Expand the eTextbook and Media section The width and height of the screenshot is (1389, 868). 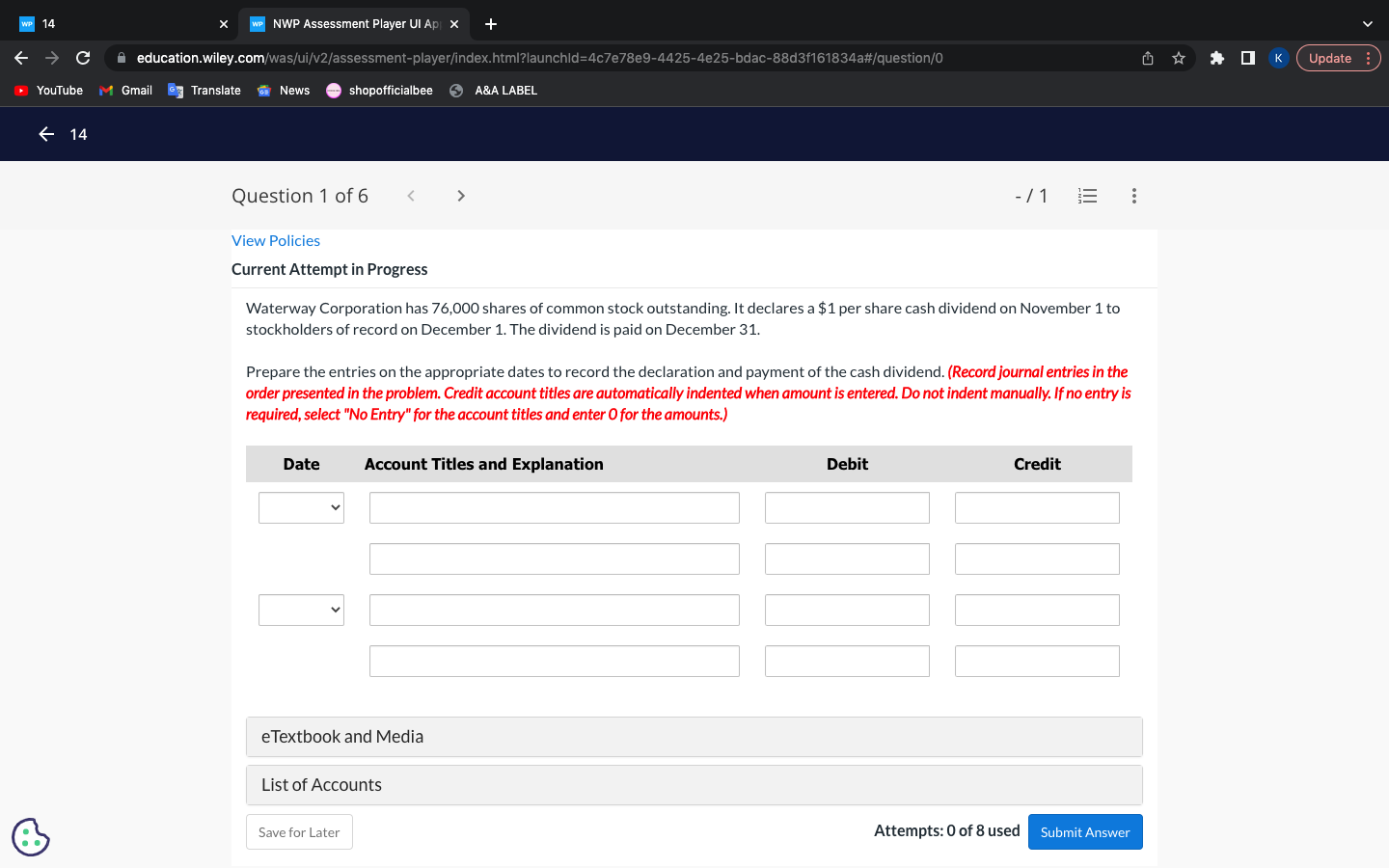694,736
